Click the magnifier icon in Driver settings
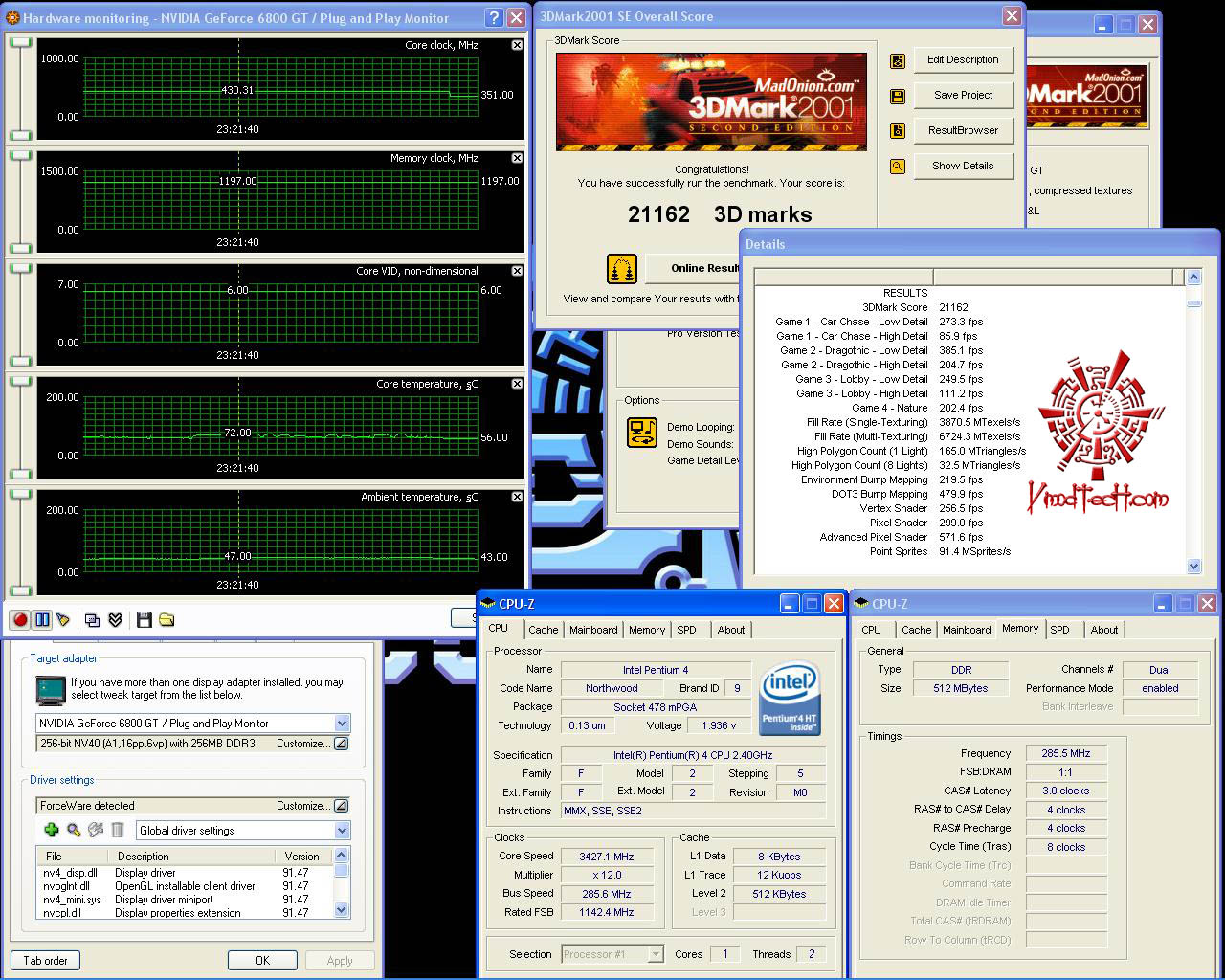Screen dimensions: 1225x980 [x=74, y=830]
